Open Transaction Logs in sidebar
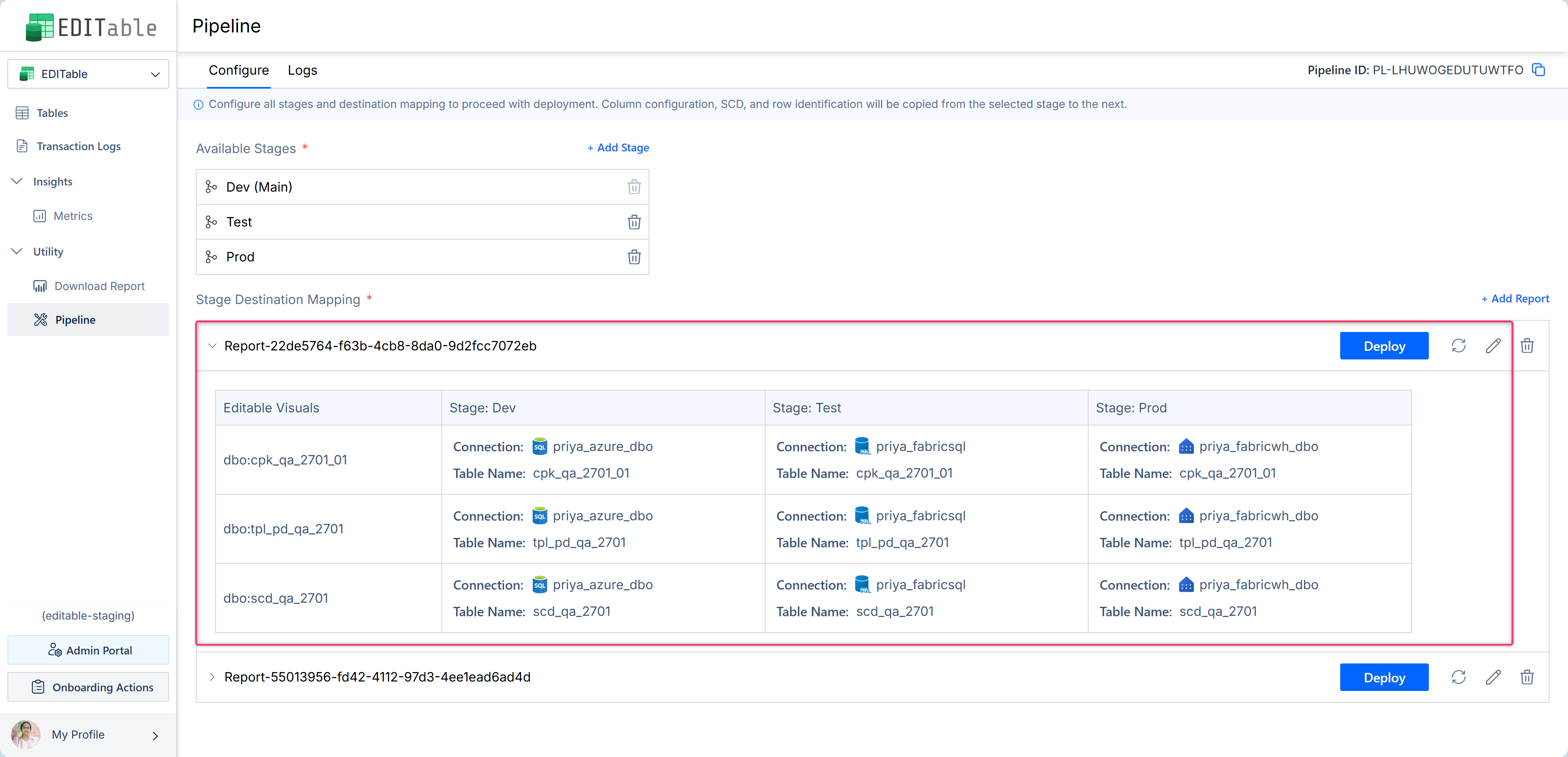The width and height of the screenshot is (1568, 757). (78, 146)
